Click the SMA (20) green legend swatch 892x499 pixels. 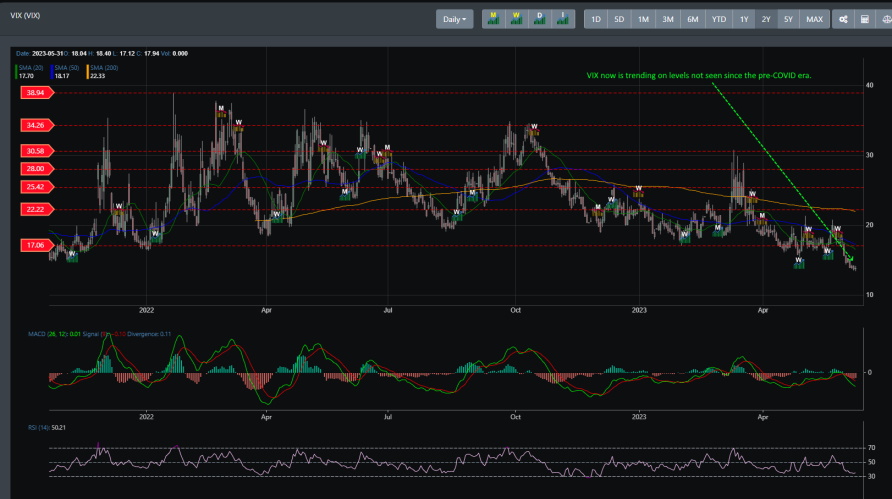coord(17,71)
